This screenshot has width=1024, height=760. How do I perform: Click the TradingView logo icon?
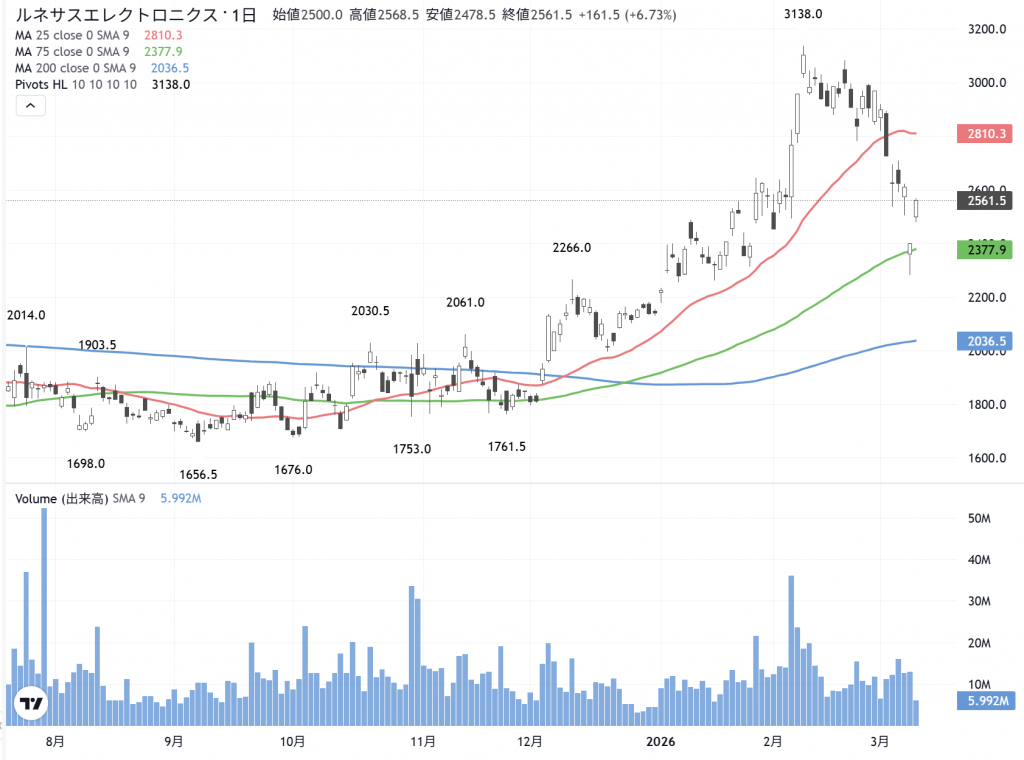[x=32, y=703]
